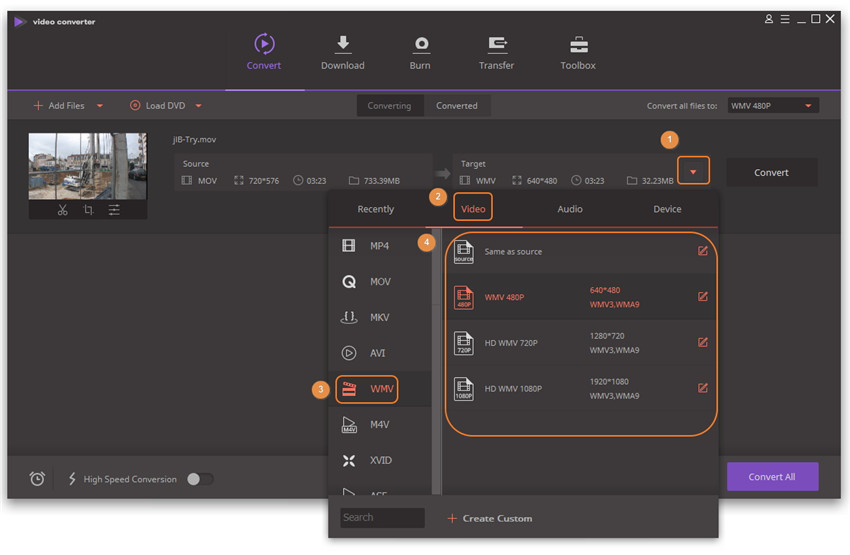Viewport: 850px width, 555px height.
Task: Switch to the Device tab
Action: point(667,209)
